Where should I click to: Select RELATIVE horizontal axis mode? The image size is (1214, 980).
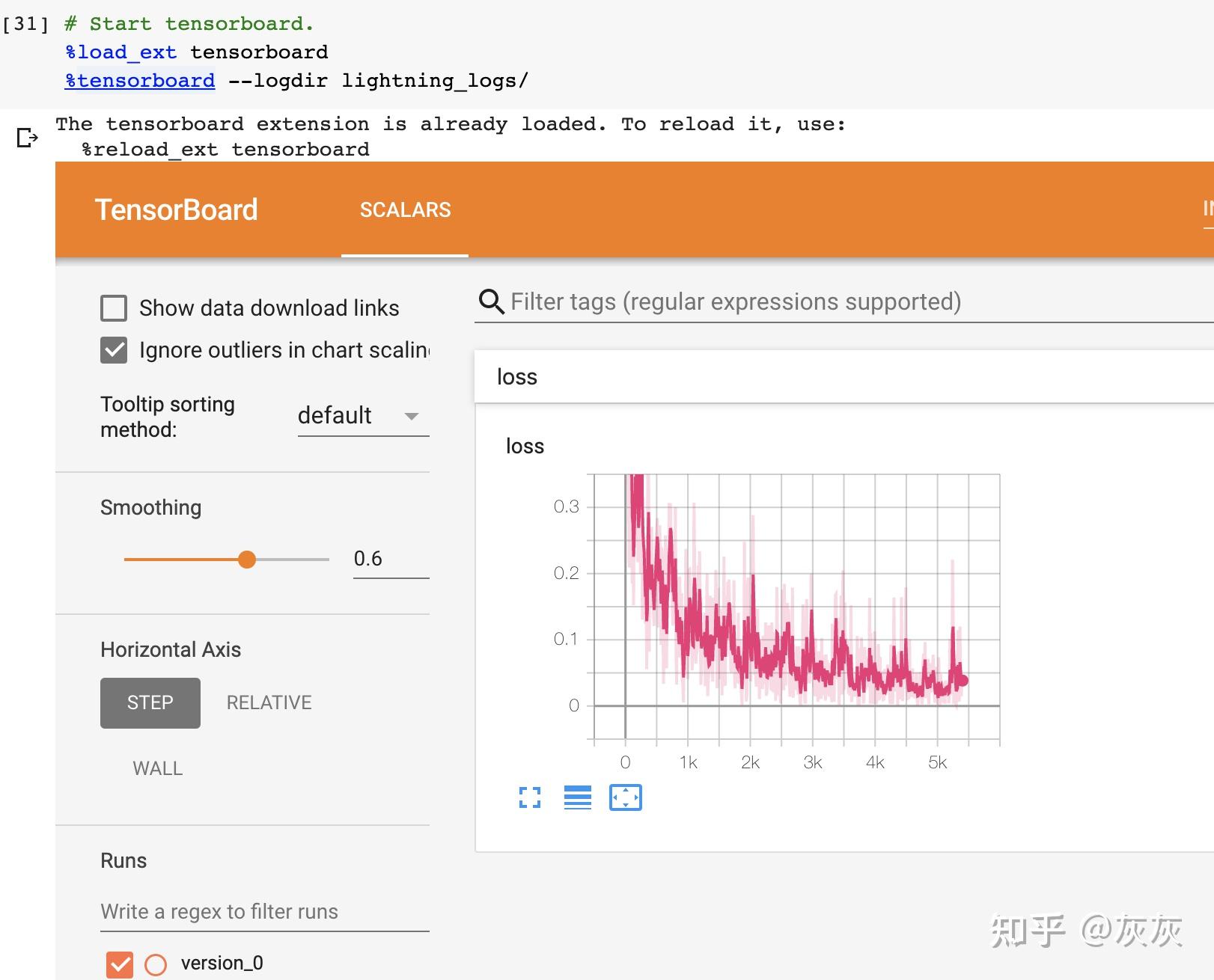pyautogui.click(x=268, y=702)
